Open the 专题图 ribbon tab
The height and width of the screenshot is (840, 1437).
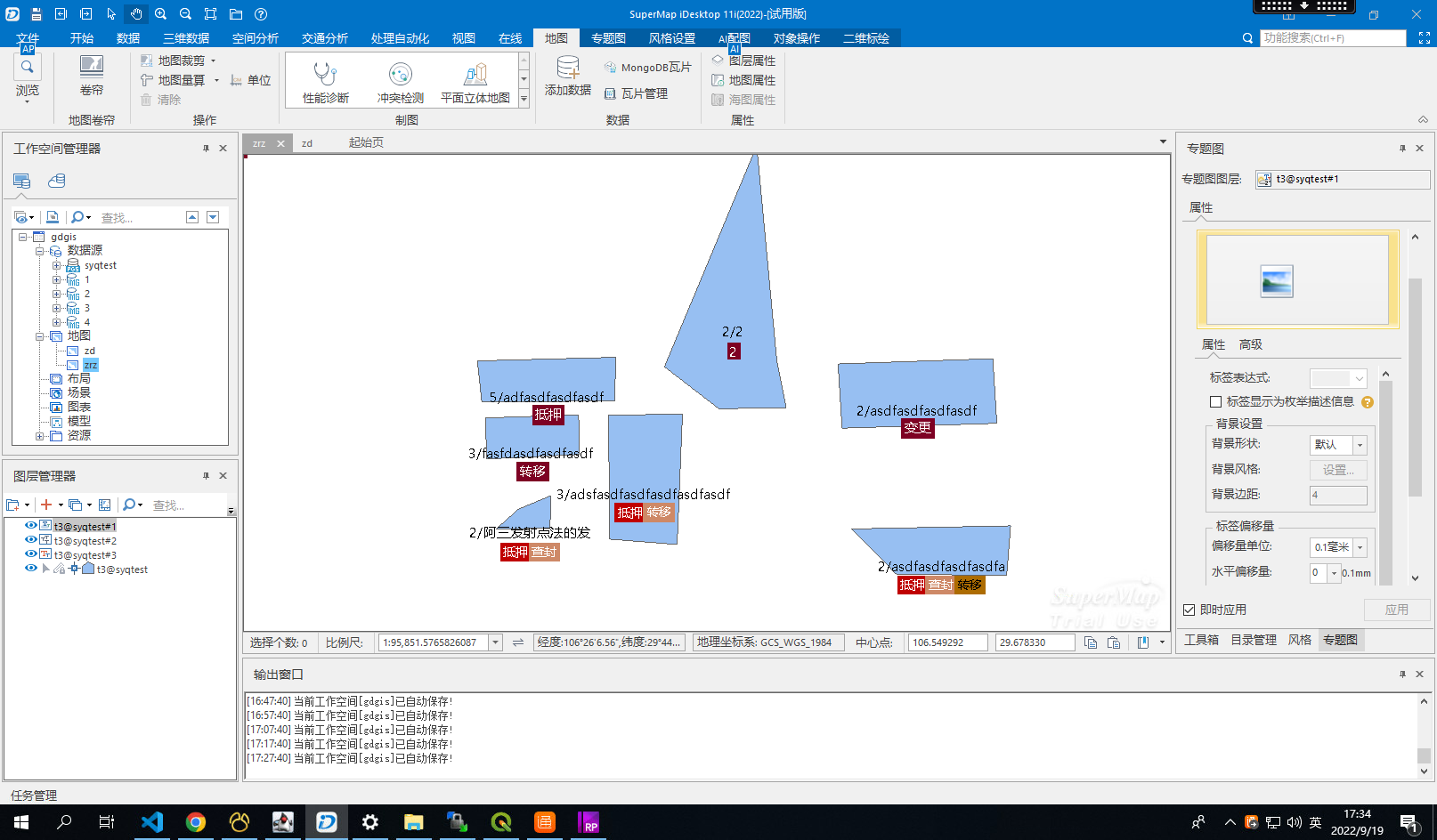tap(608, 38)
